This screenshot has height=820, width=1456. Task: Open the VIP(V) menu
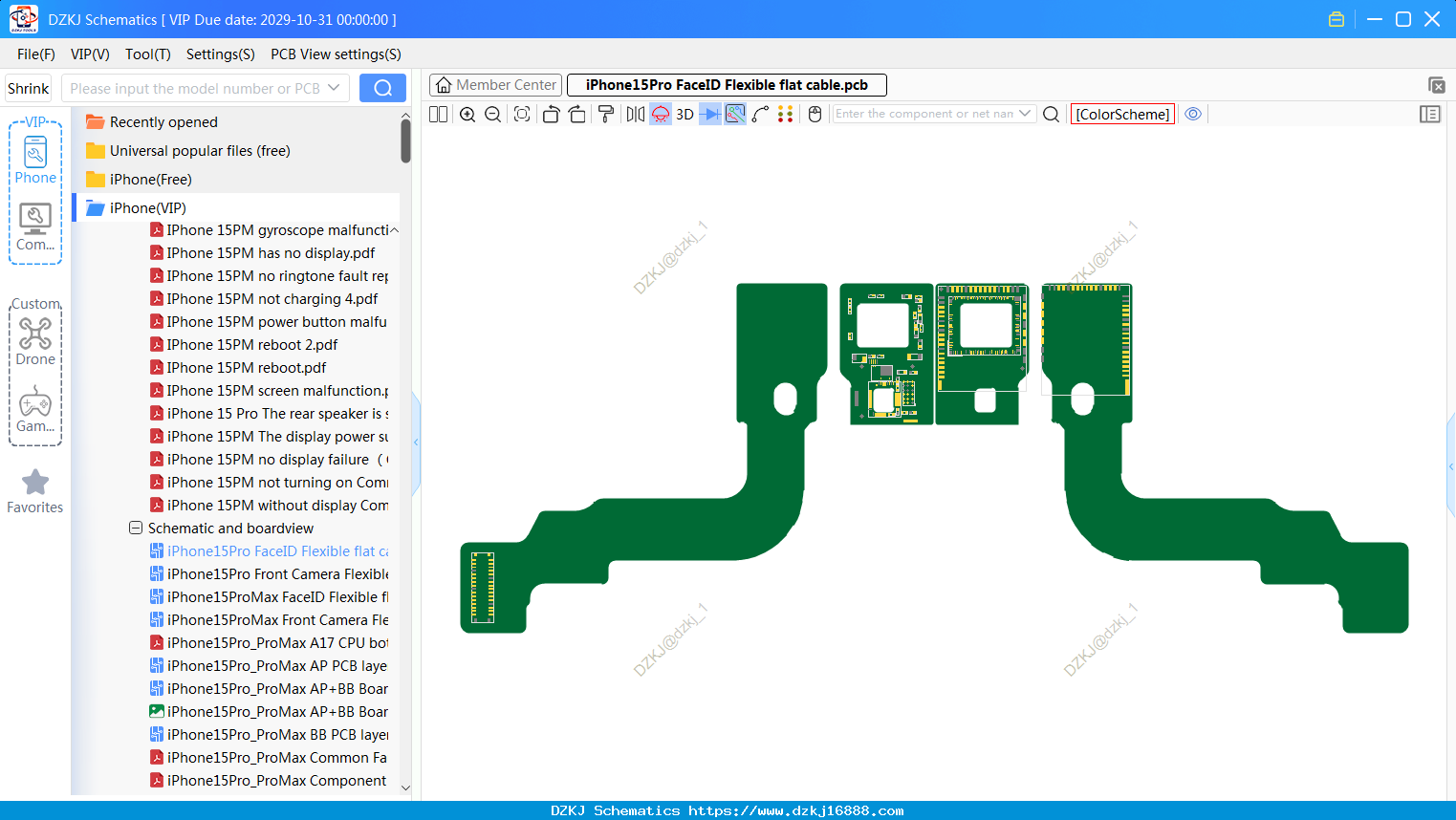pyautogui.click(x=90, y=54)
